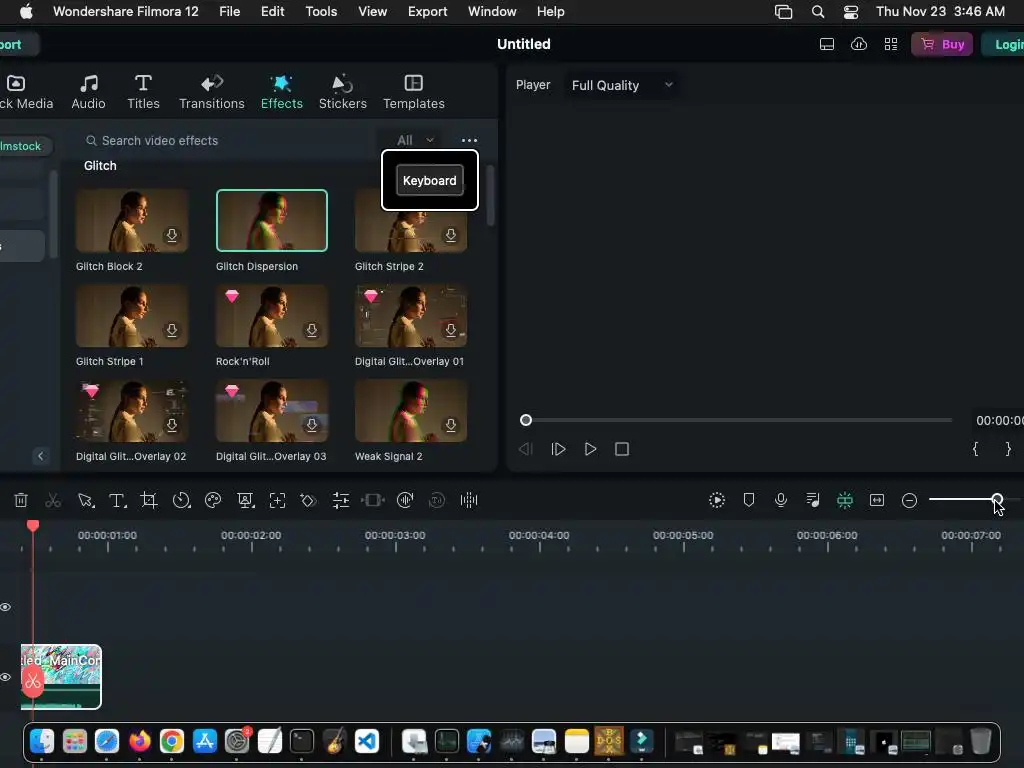1024x768 pixels.
Task: Click the Render Preview dotted play icon
Action: pyautogui.click(x=717, y=500)
